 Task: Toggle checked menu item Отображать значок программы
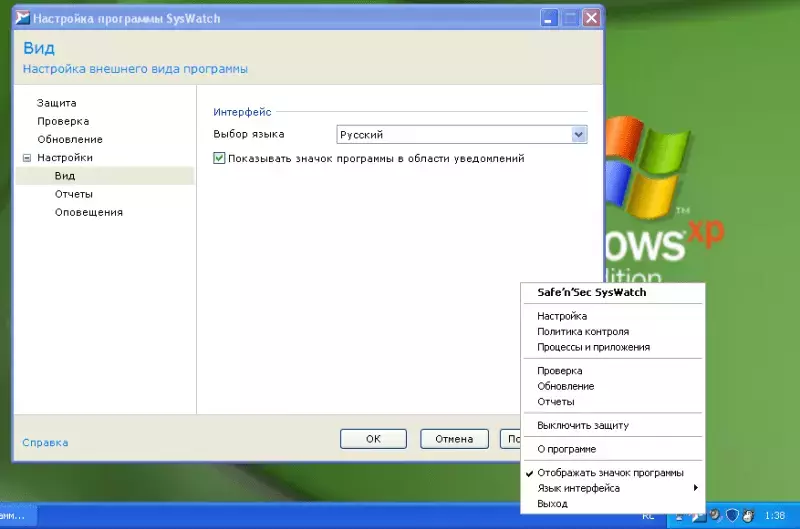pos(613,472)
